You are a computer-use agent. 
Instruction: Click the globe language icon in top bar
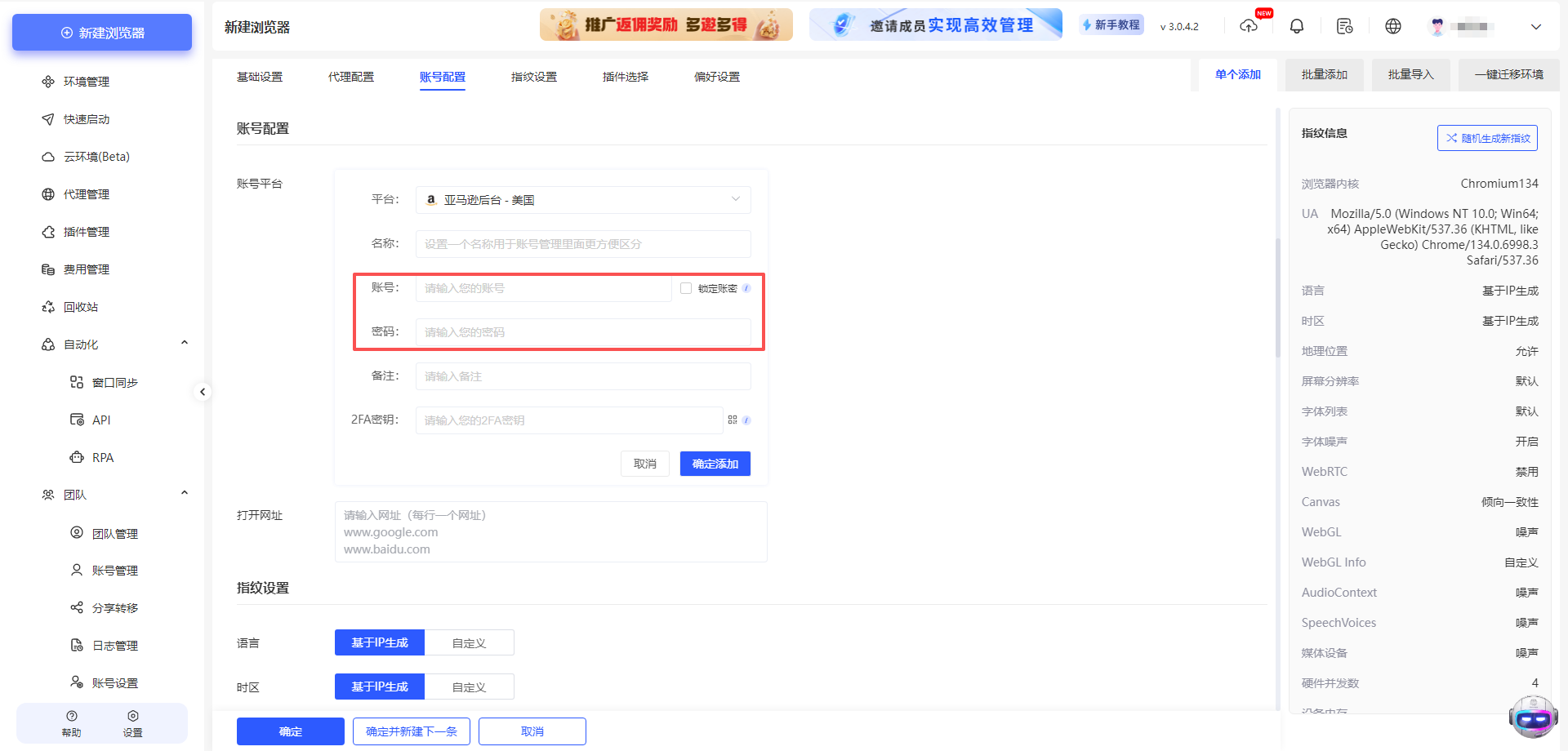1392,25
